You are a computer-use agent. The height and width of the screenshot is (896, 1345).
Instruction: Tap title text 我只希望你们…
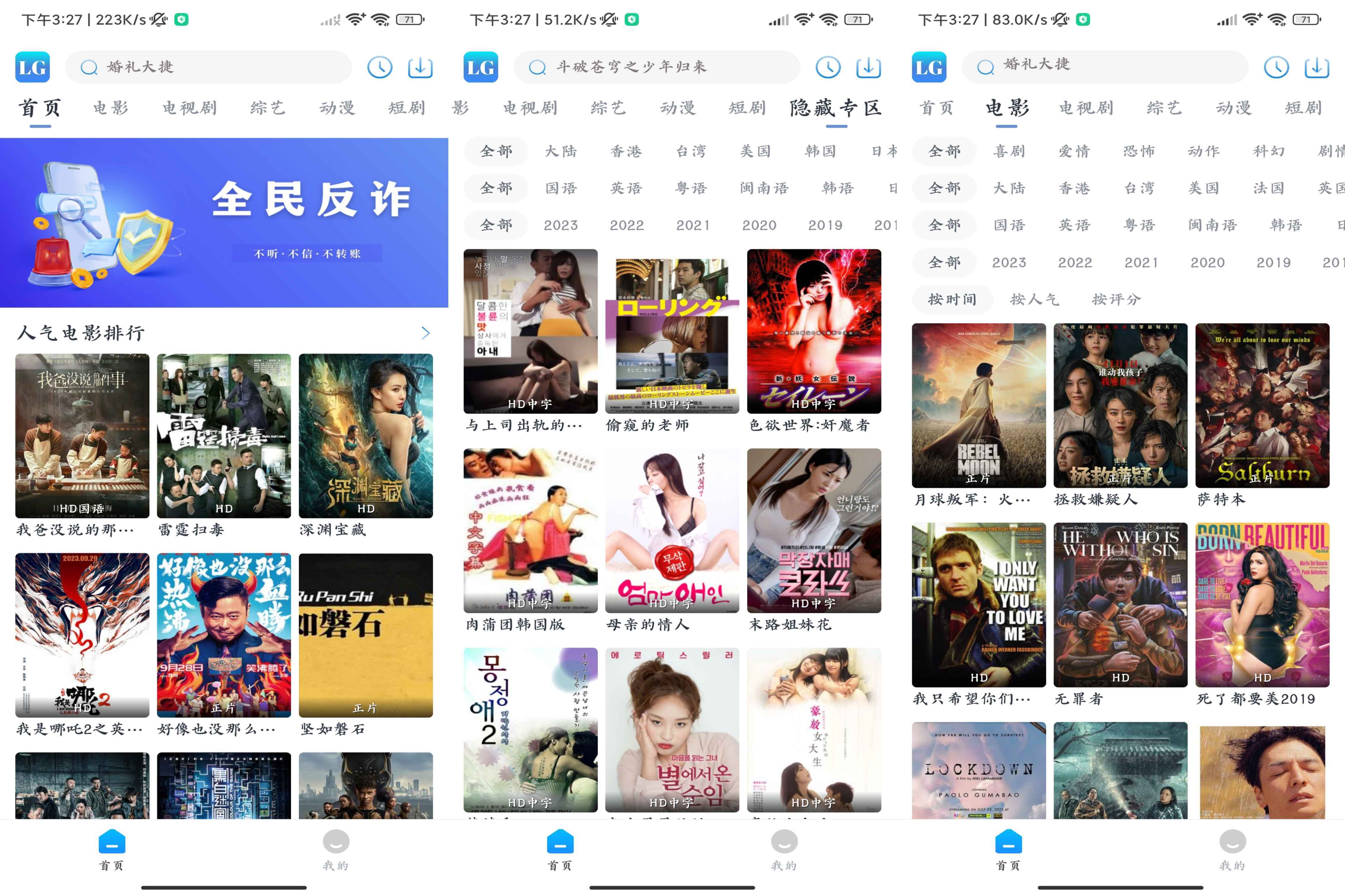click(x=972, y=699)
